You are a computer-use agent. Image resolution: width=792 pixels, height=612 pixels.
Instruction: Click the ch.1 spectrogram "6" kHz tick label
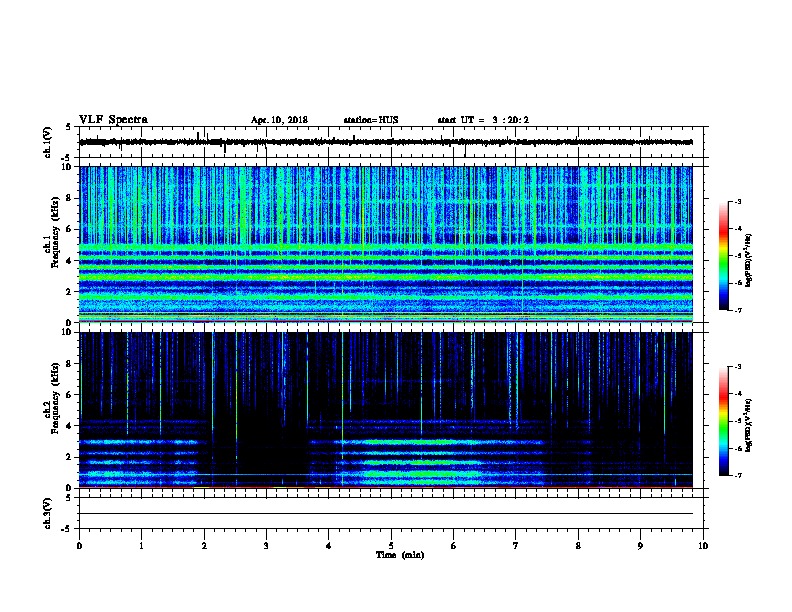[x=69, y=229]
